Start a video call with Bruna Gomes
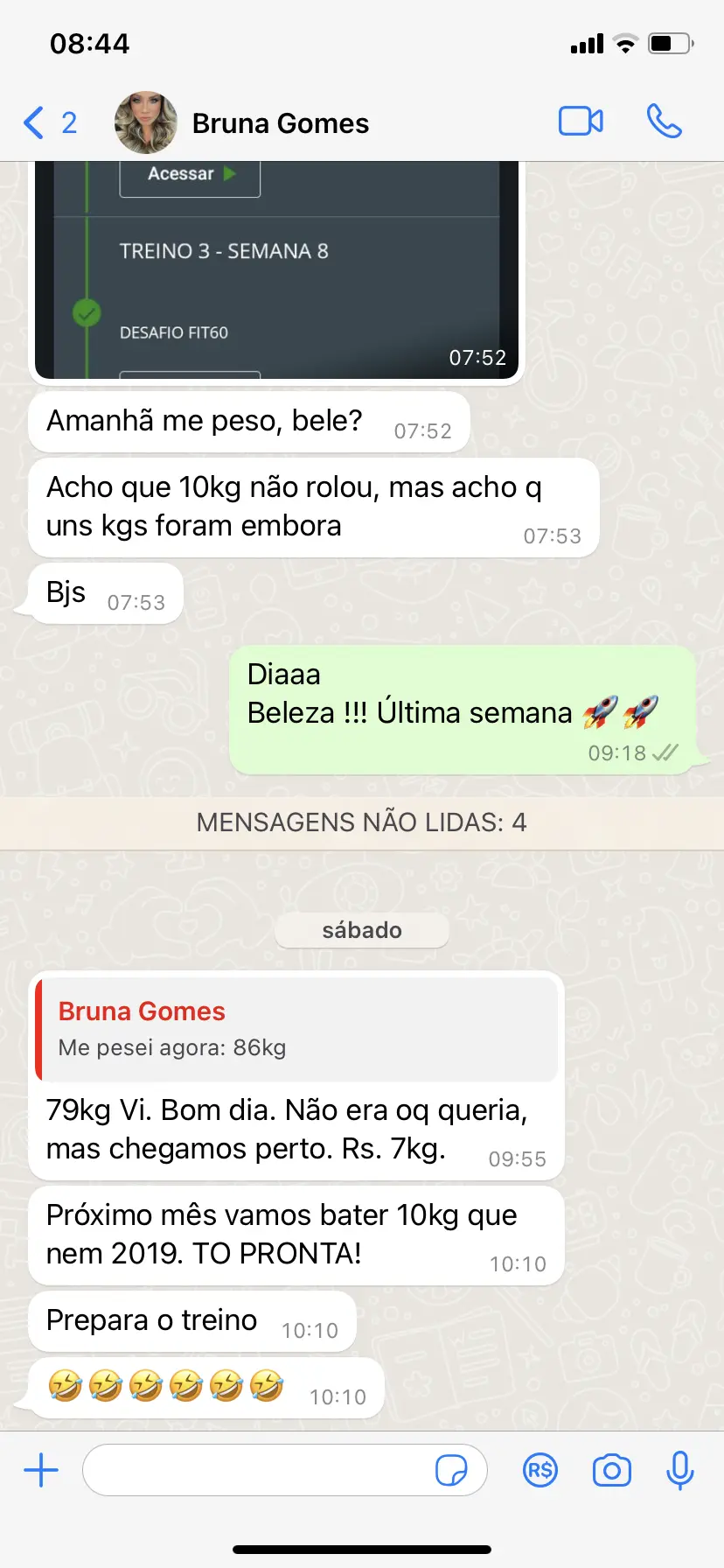724x1568 pixels. click(581, 122)
